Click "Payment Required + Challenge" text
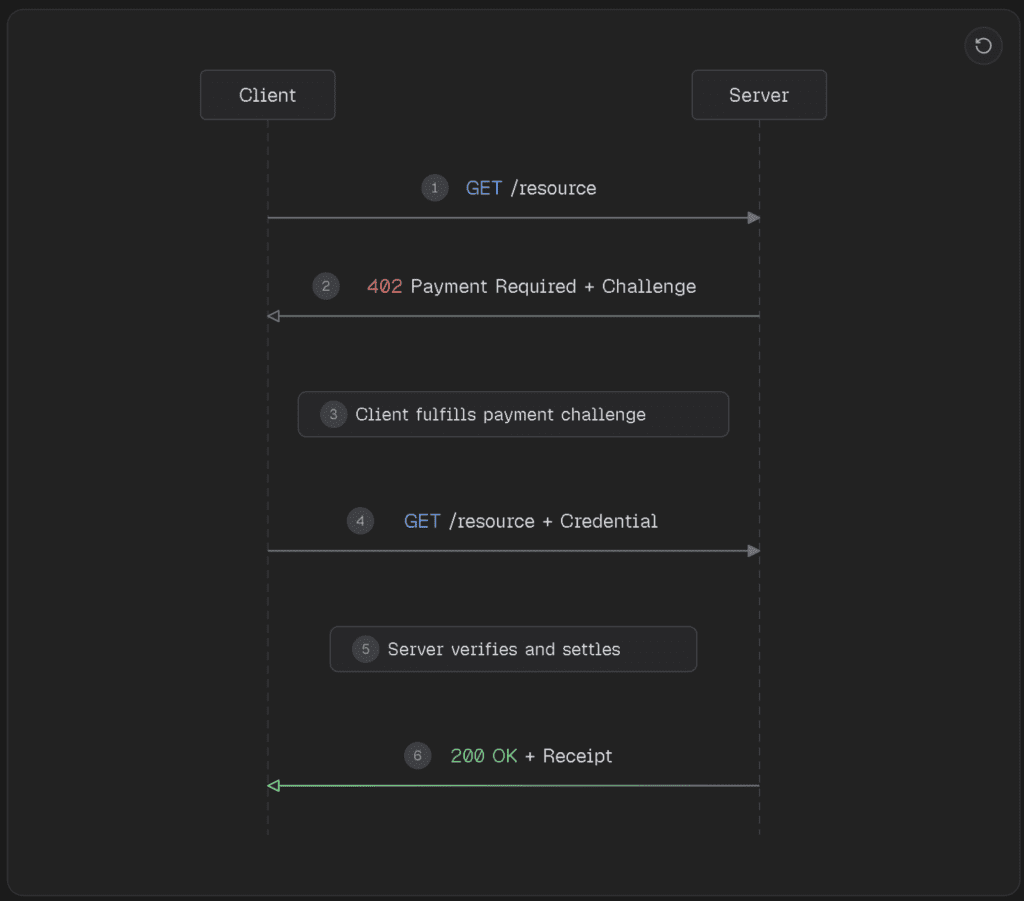The width and height of the screenshot is (1024, 901). pos(553,287)
